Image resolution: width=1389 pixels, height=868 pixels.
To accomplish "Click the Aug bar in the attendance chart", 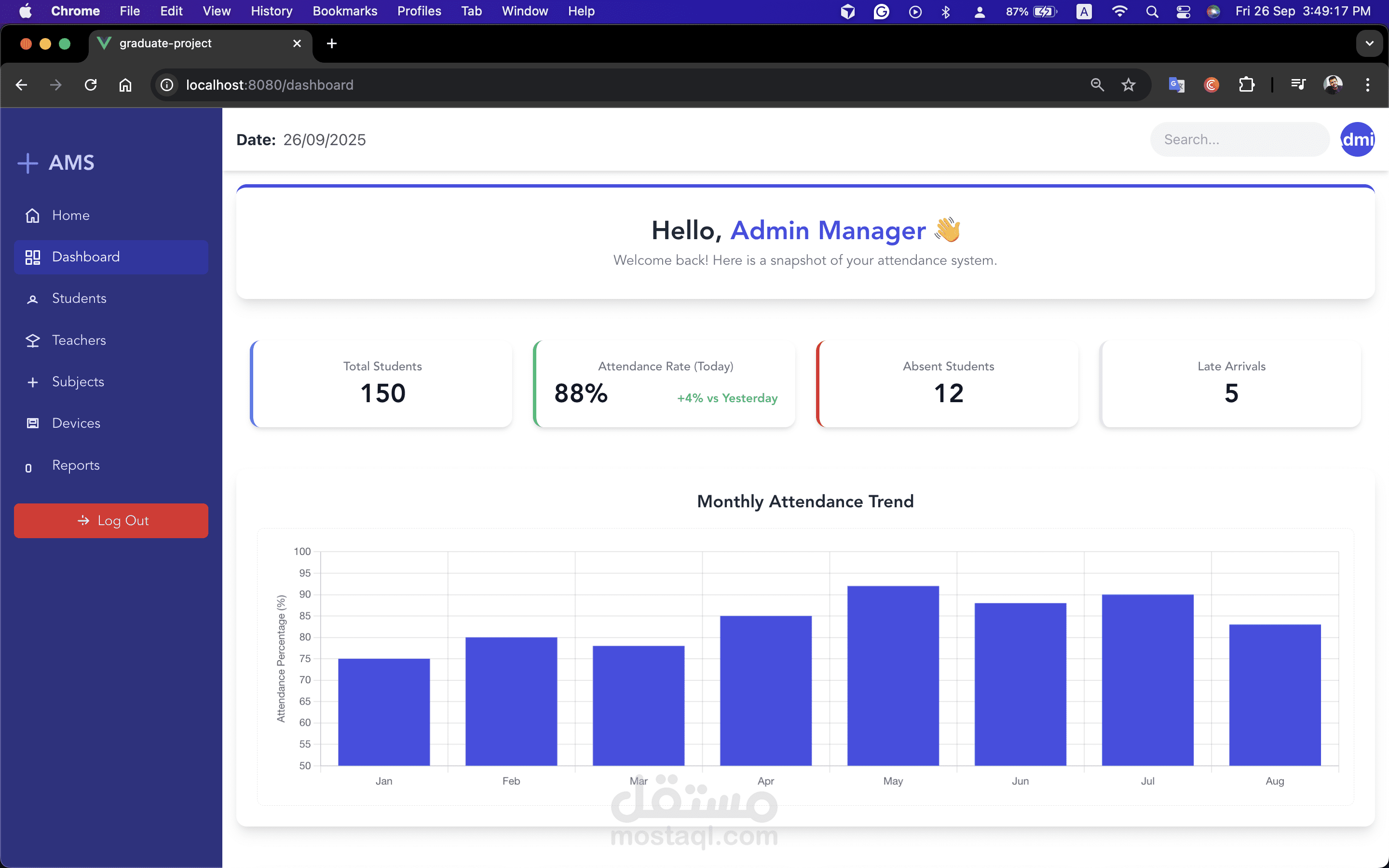I will tap(1275, 694).
